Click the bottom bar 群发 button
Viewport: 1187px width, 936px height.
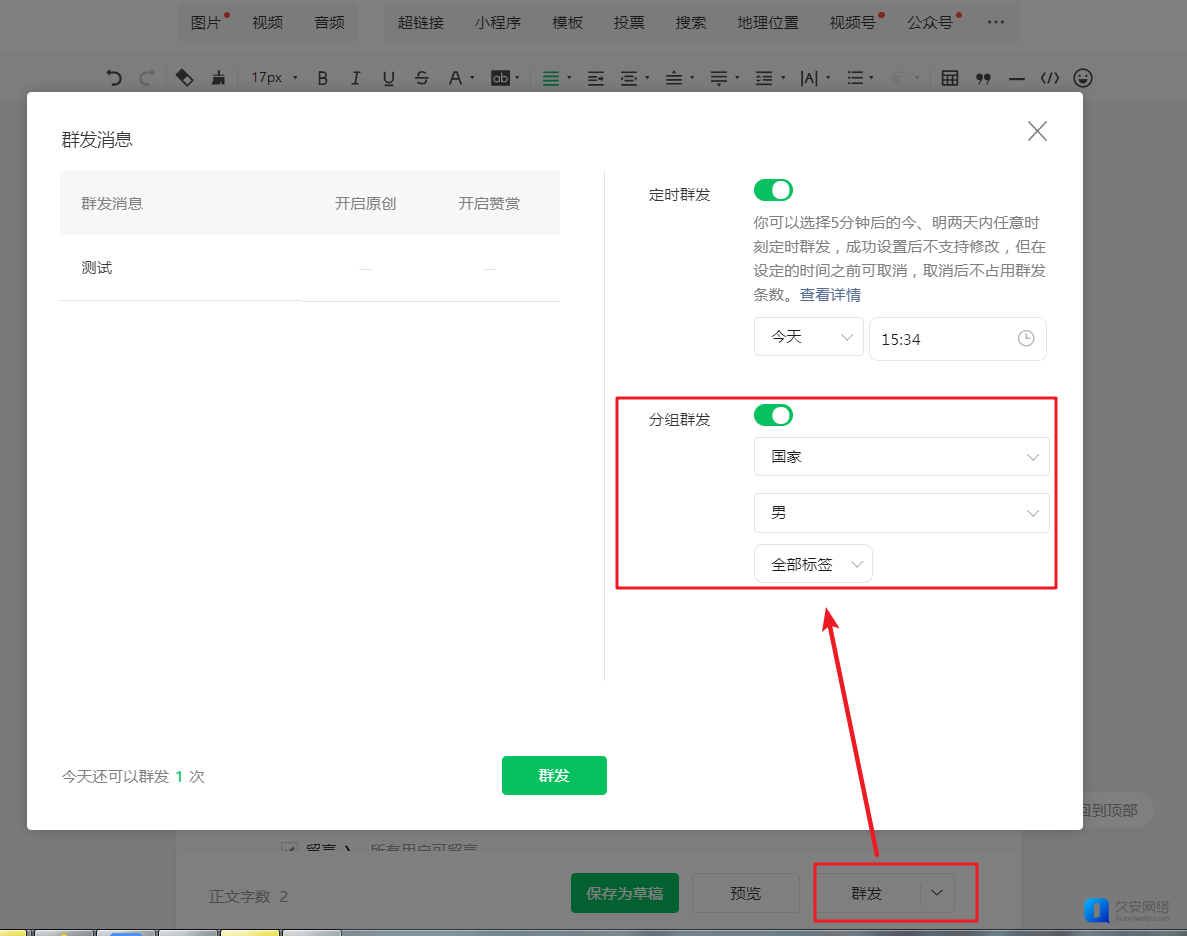click(x=868, y=894)
